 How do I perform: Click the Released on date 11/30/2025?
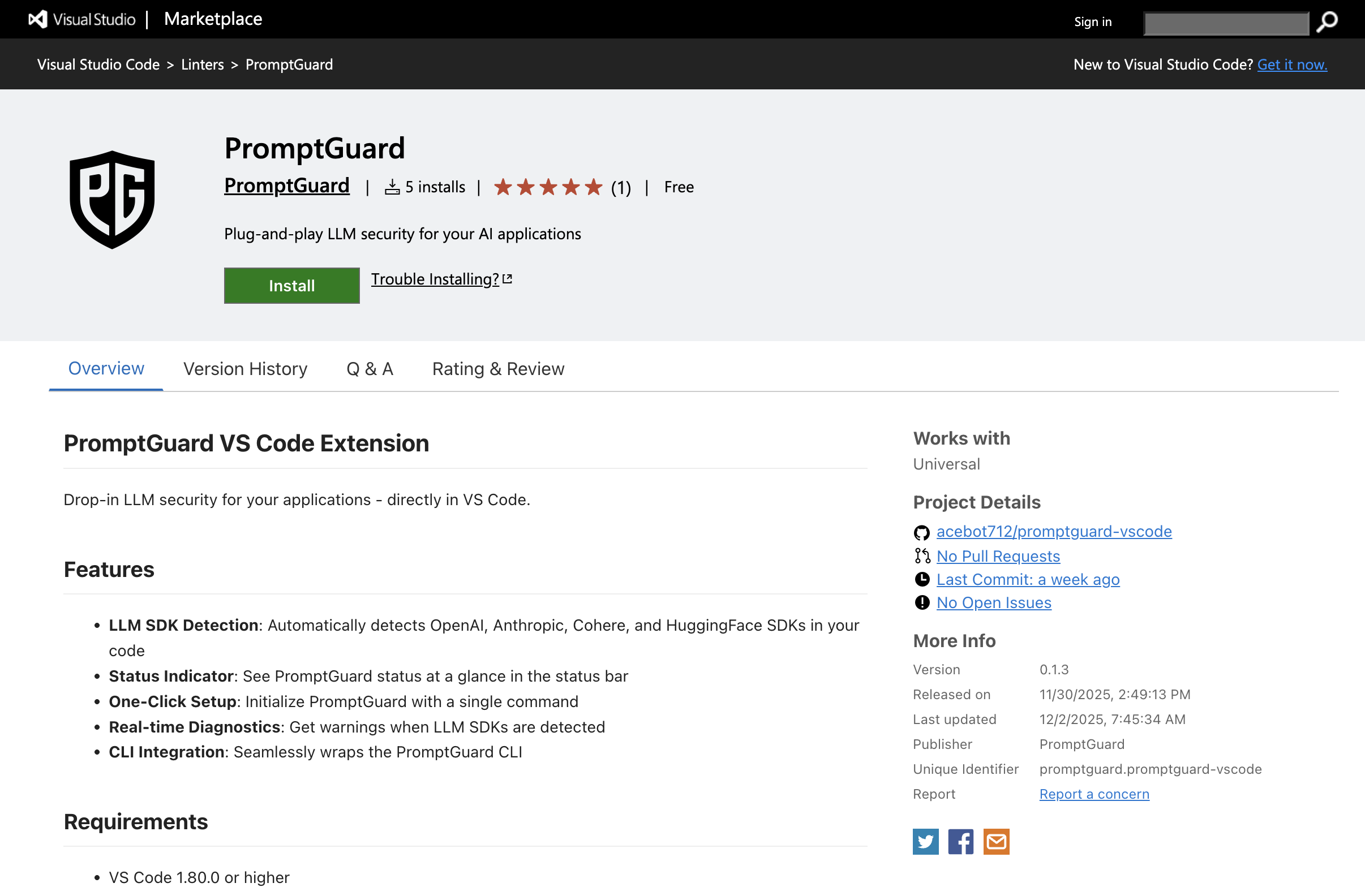(x=1115, y=695)
